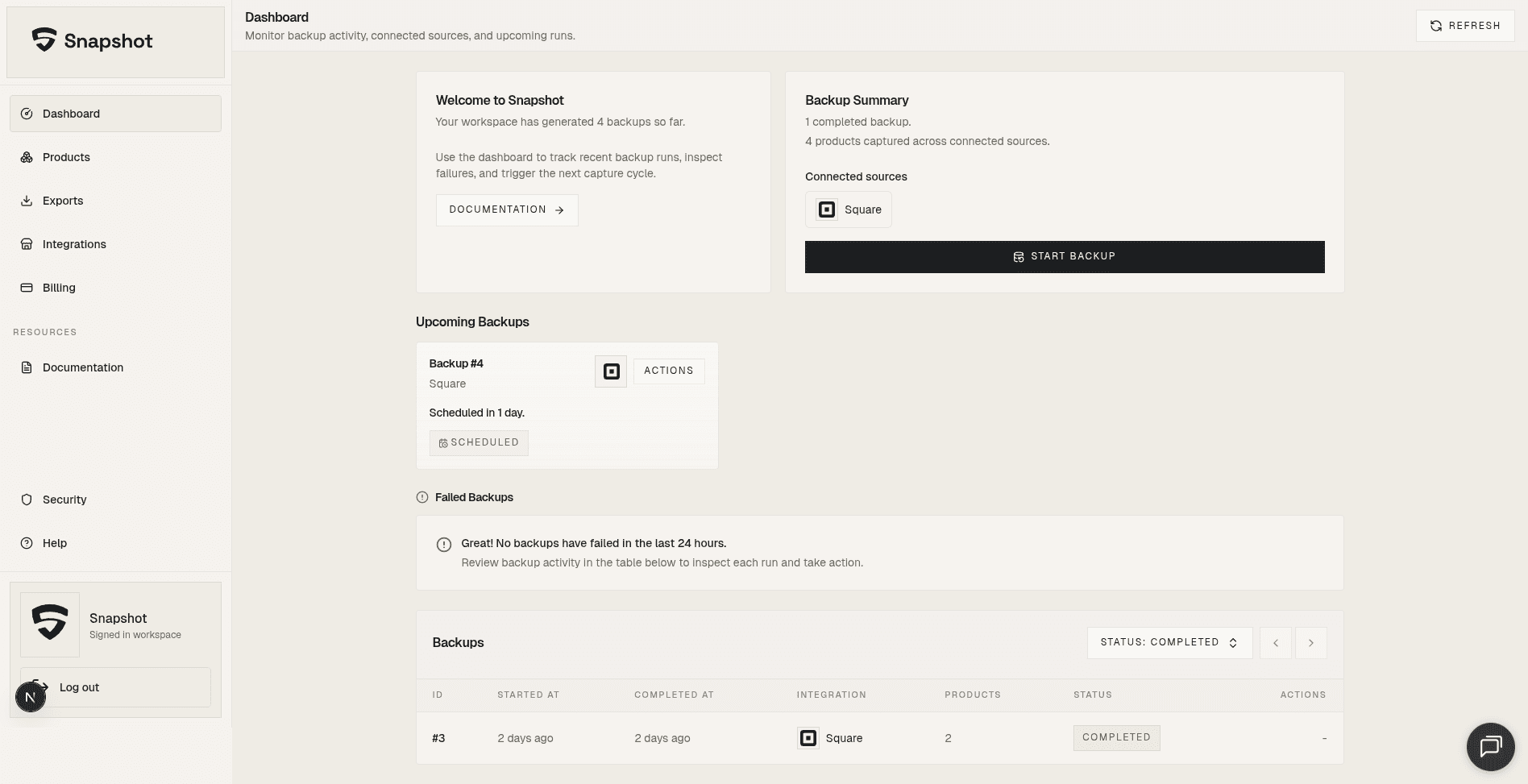Click the refresh icon in the Refresh button
The height and width of the screenshot is (784, 1528).
(1435, 26)
